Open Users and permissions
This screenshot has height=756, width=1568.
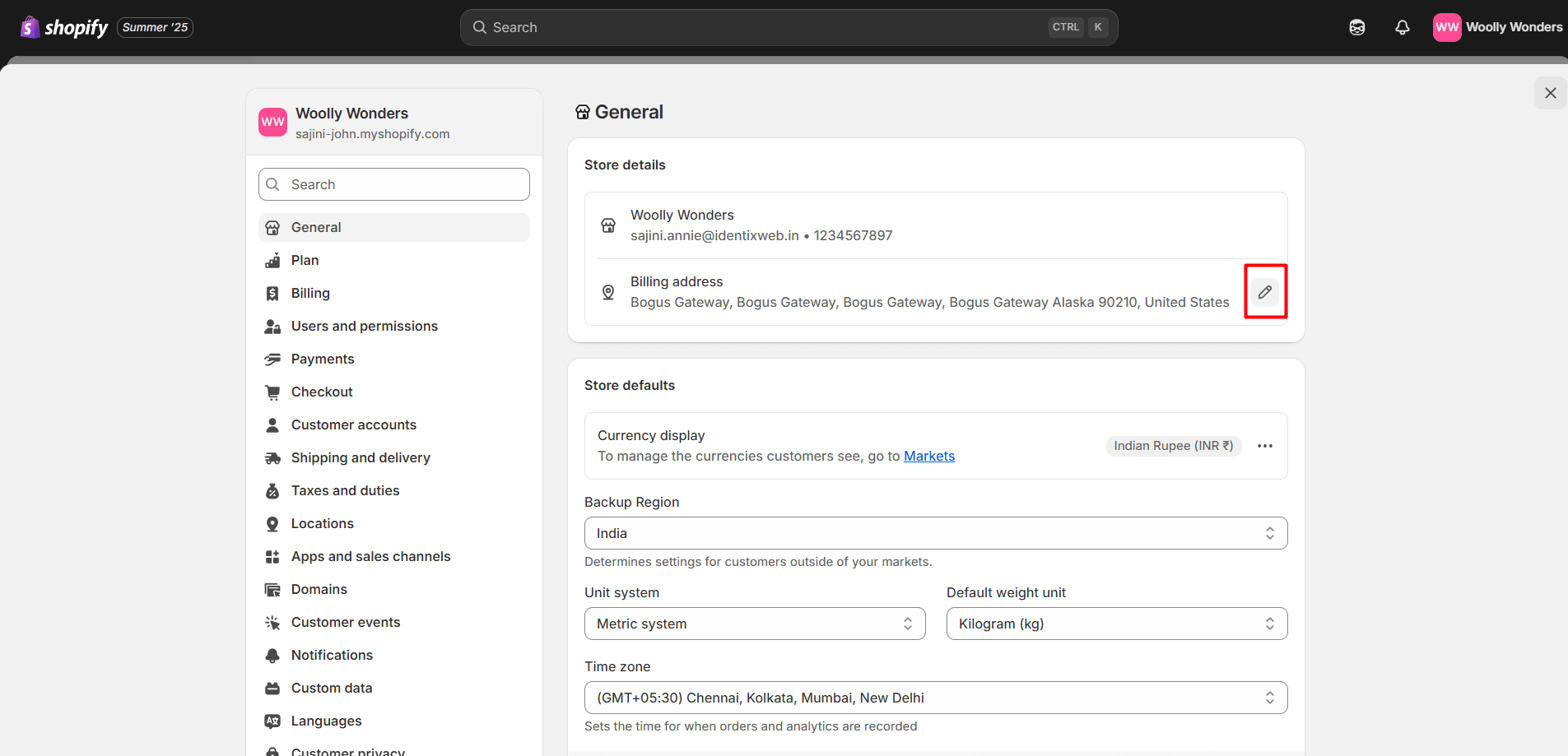pos(394,326)
